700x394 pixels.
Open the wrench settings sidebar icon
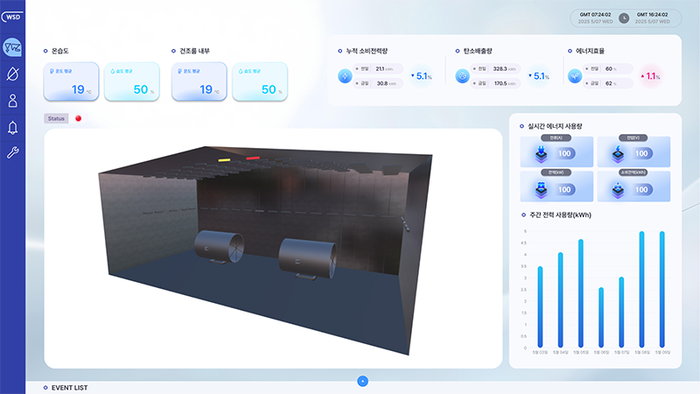coord(12,153)
